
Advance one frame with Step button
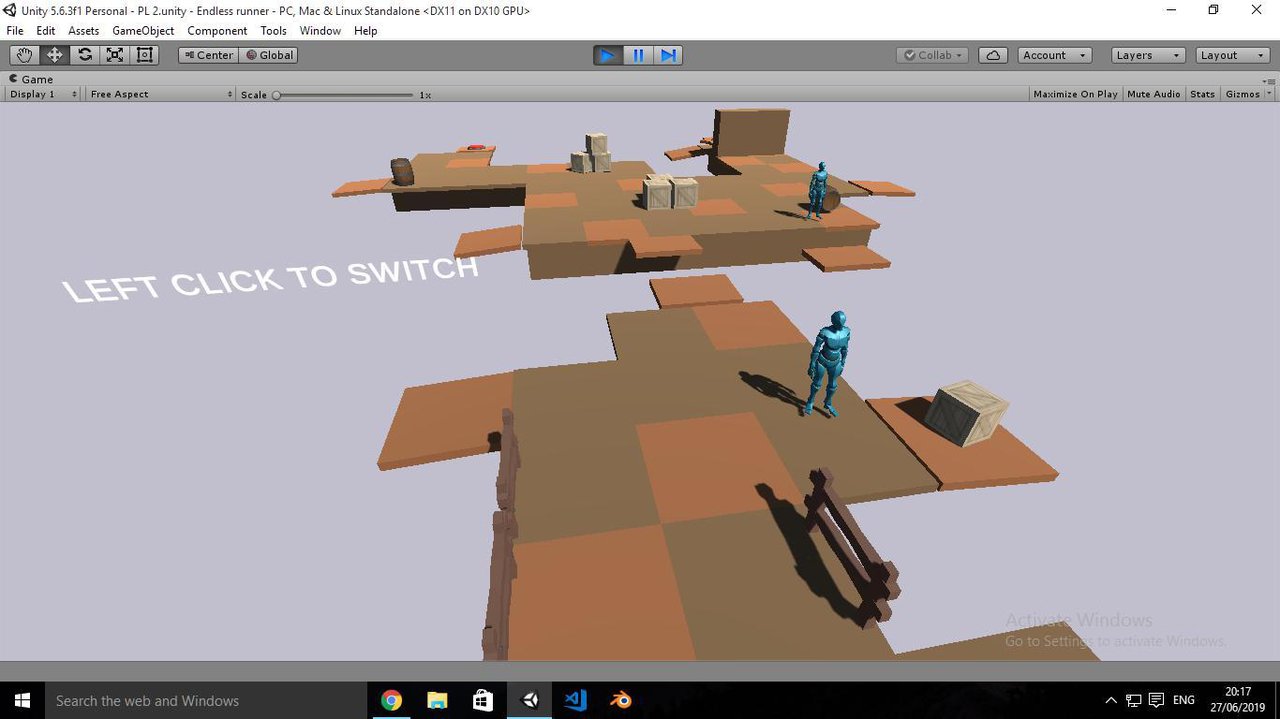[x=668, y=55]
